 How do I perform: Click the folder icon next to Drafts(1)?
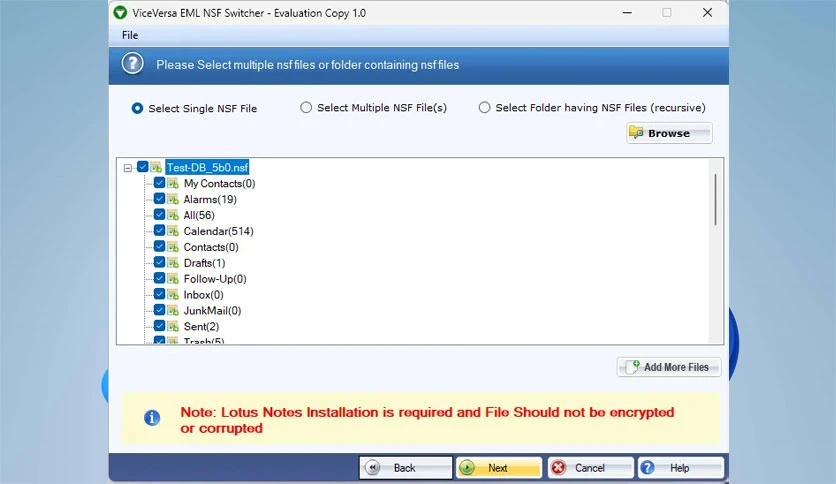(x=173, y=263)
